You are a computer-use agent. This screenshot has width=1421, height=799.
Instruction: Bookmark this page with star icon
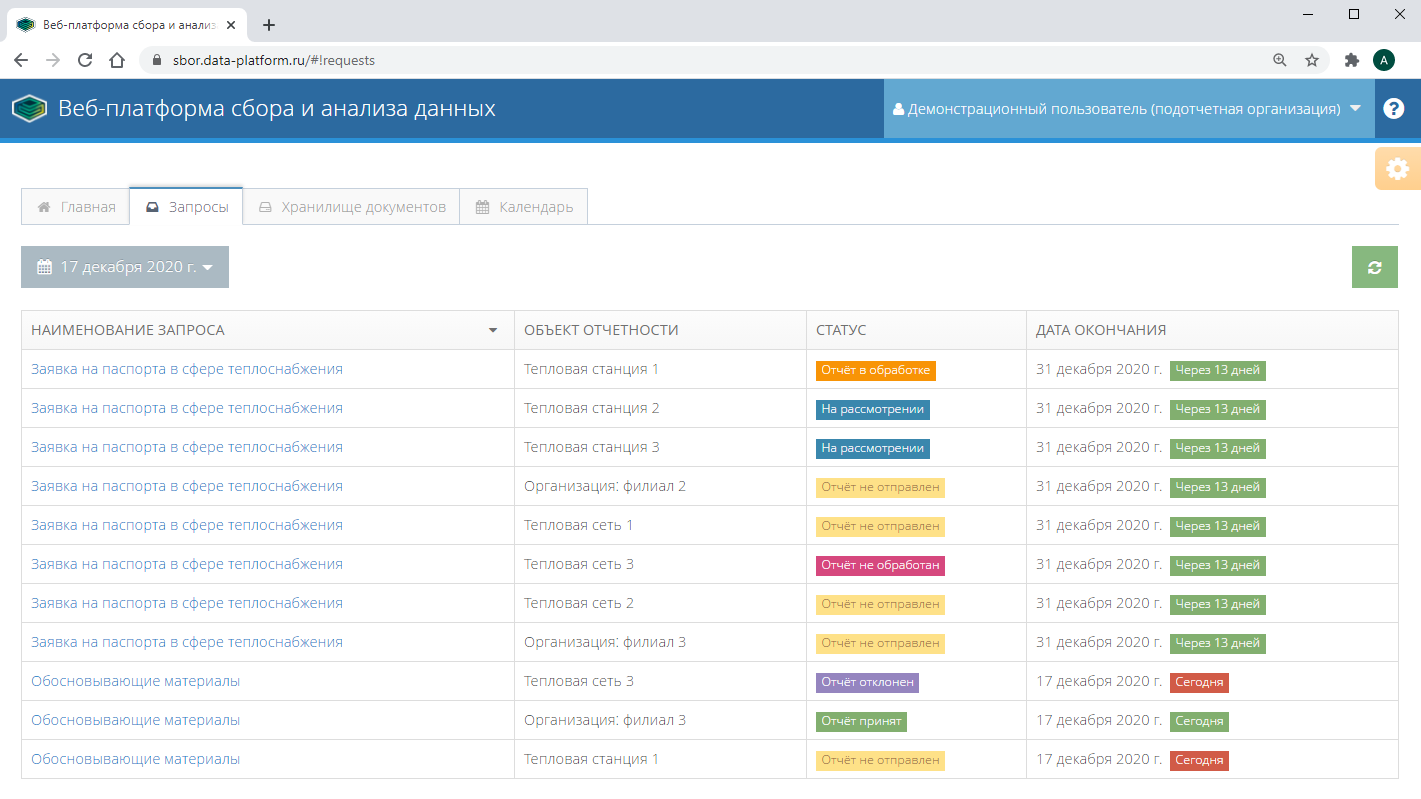coord(1312,60)
